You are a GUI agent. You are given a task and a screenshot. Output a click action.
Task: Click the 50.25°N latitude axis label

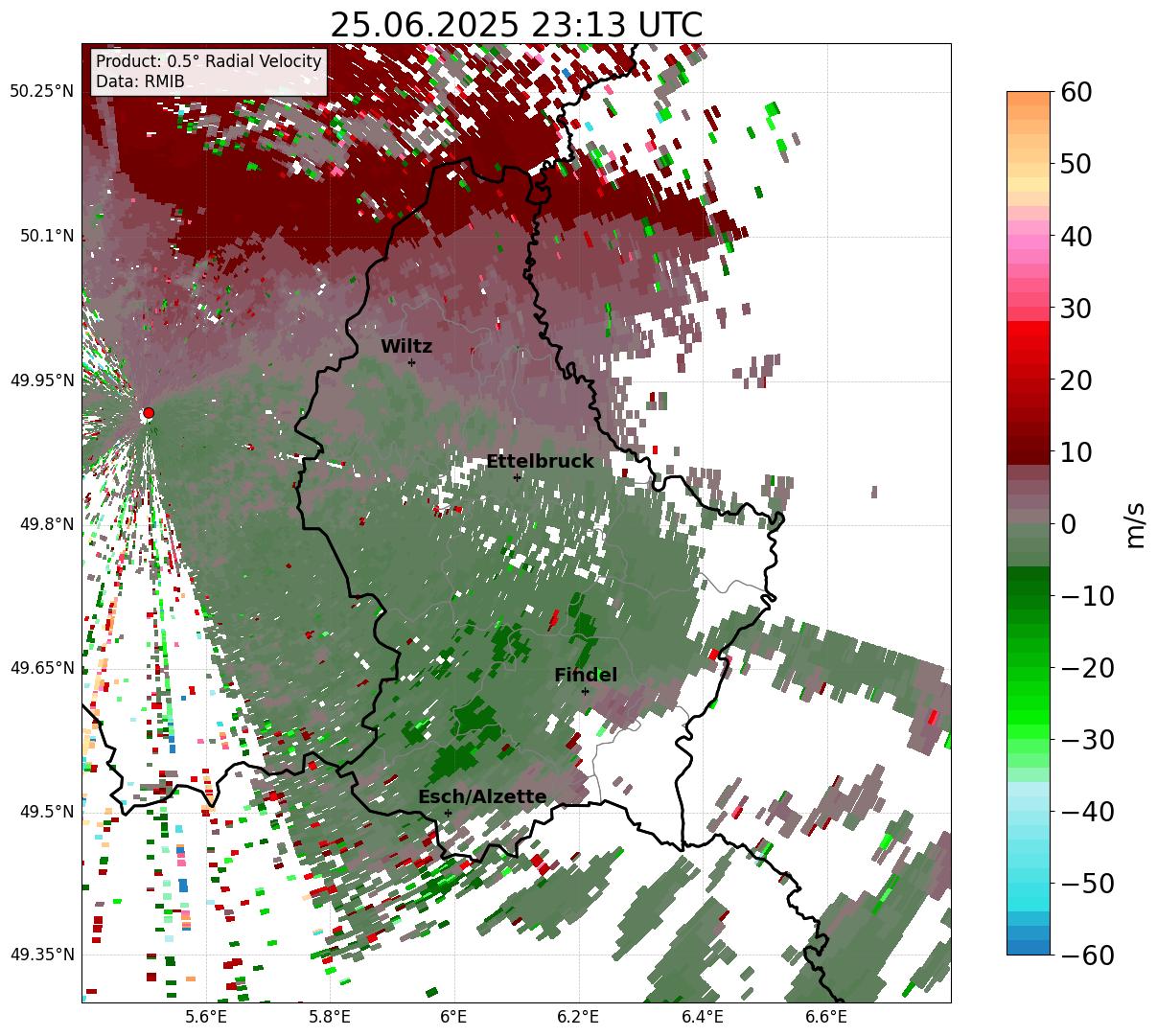coord(41,92)
